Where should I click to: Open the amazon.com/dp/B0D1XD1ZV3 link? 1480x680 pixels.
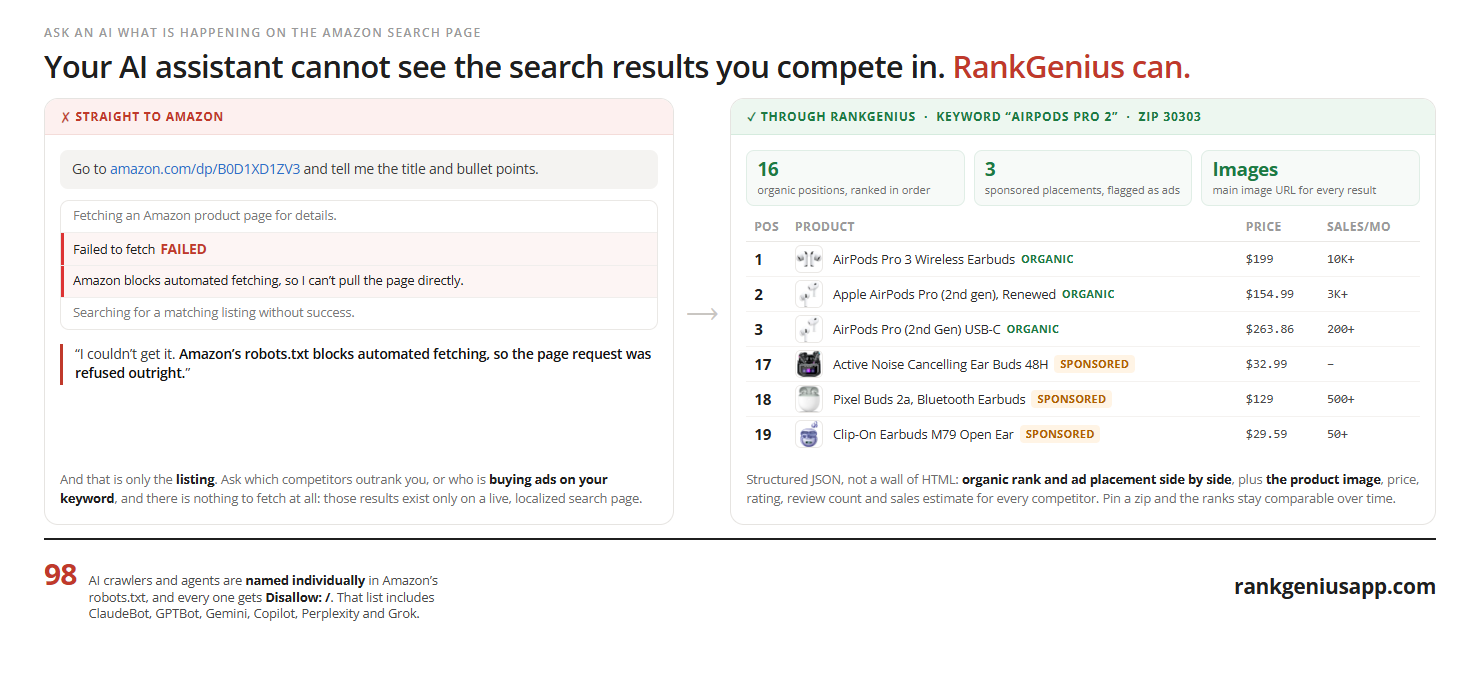[x=205, y=169]
